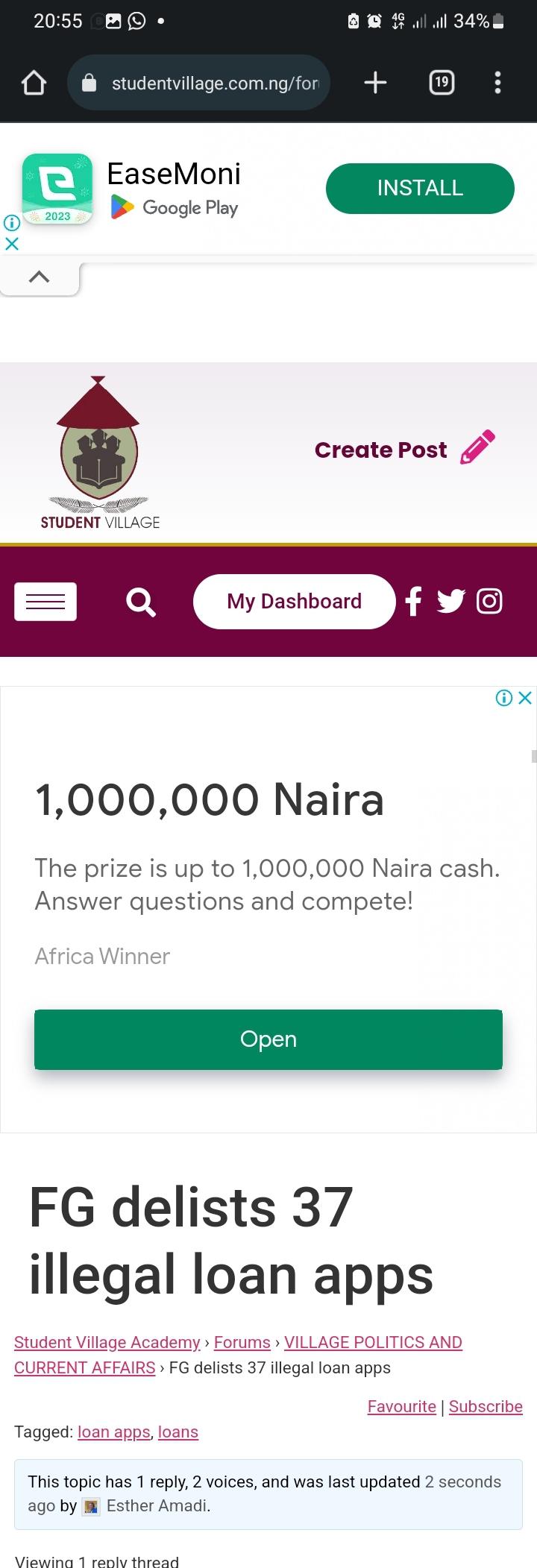Click Install for EaseMoni app
The width and height of the screenshot is (537, 1568).
pyautogui.click(x=420, y=189)
